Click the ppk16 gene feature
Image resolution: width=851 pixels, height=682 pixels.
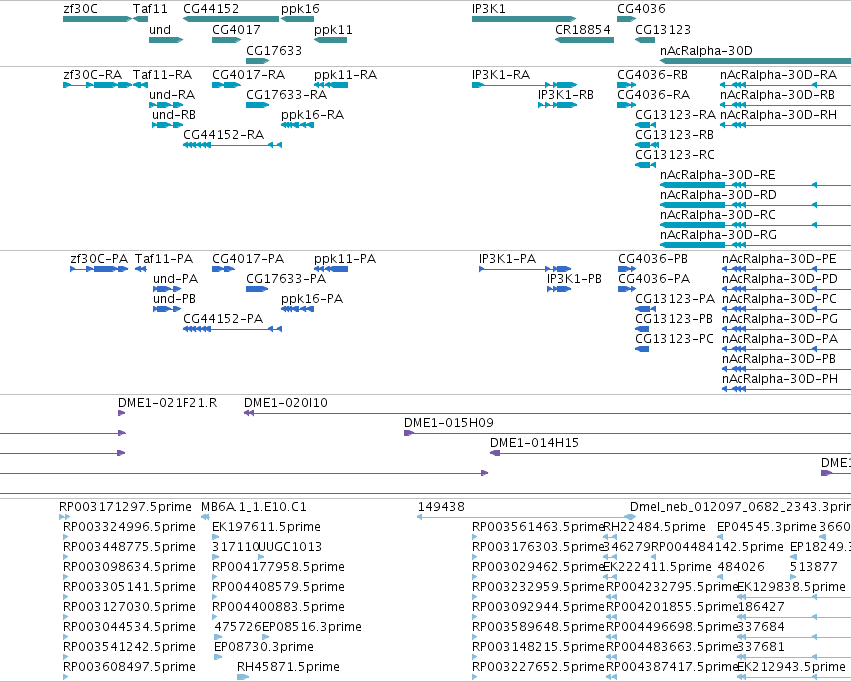point(297,19)
